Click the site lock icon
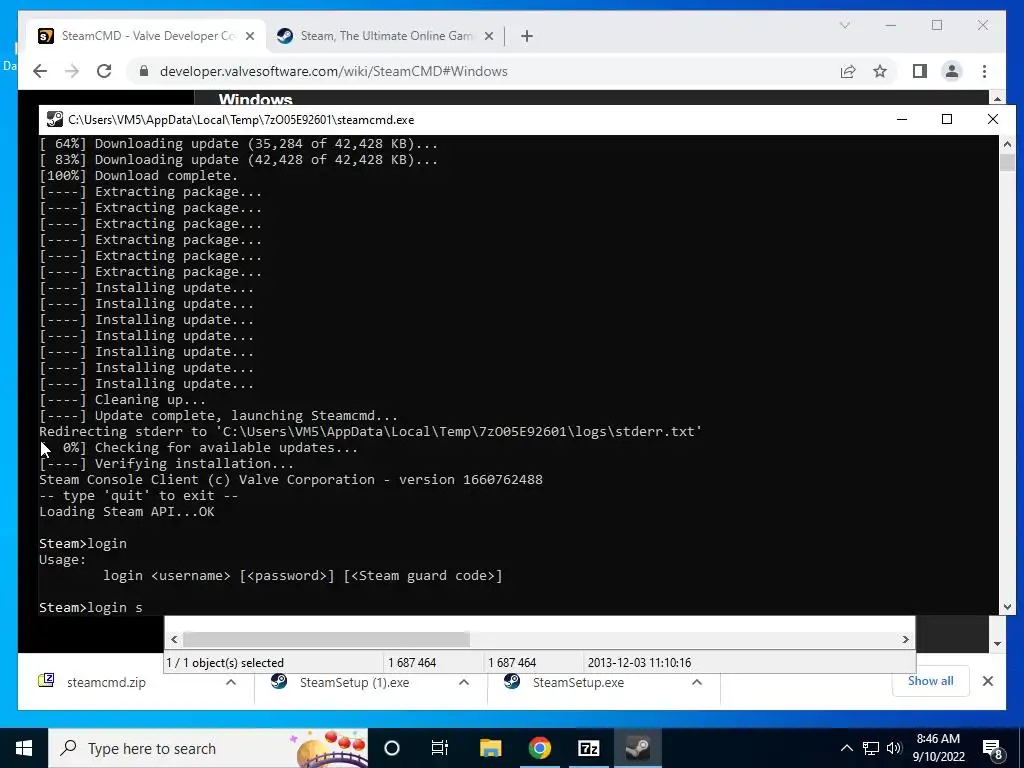 144,71
